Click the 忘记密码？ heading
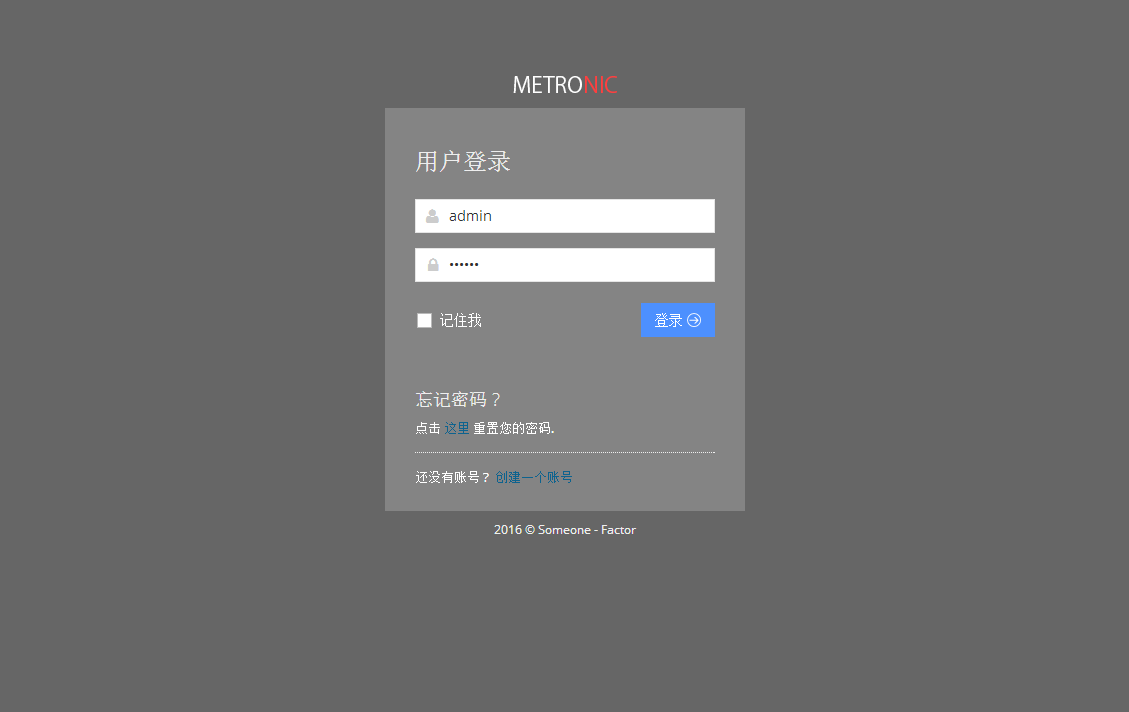Image resolution: width=1129 pixels, height=712 pixels. pyautogui.click(x=458, y=400)
